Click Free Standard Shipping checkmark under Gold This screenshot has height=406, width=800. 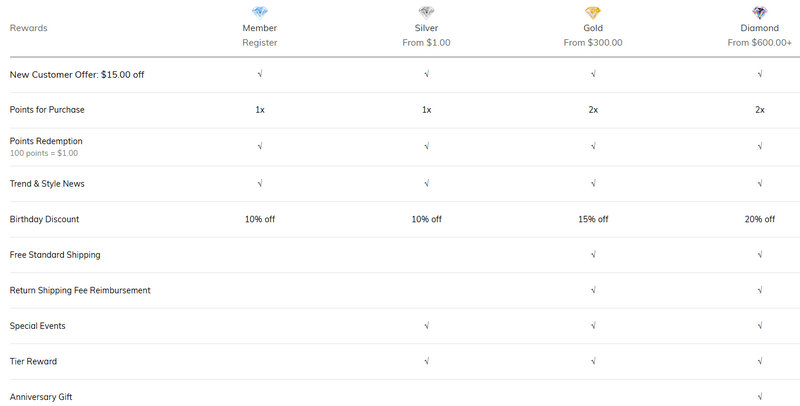593,255
